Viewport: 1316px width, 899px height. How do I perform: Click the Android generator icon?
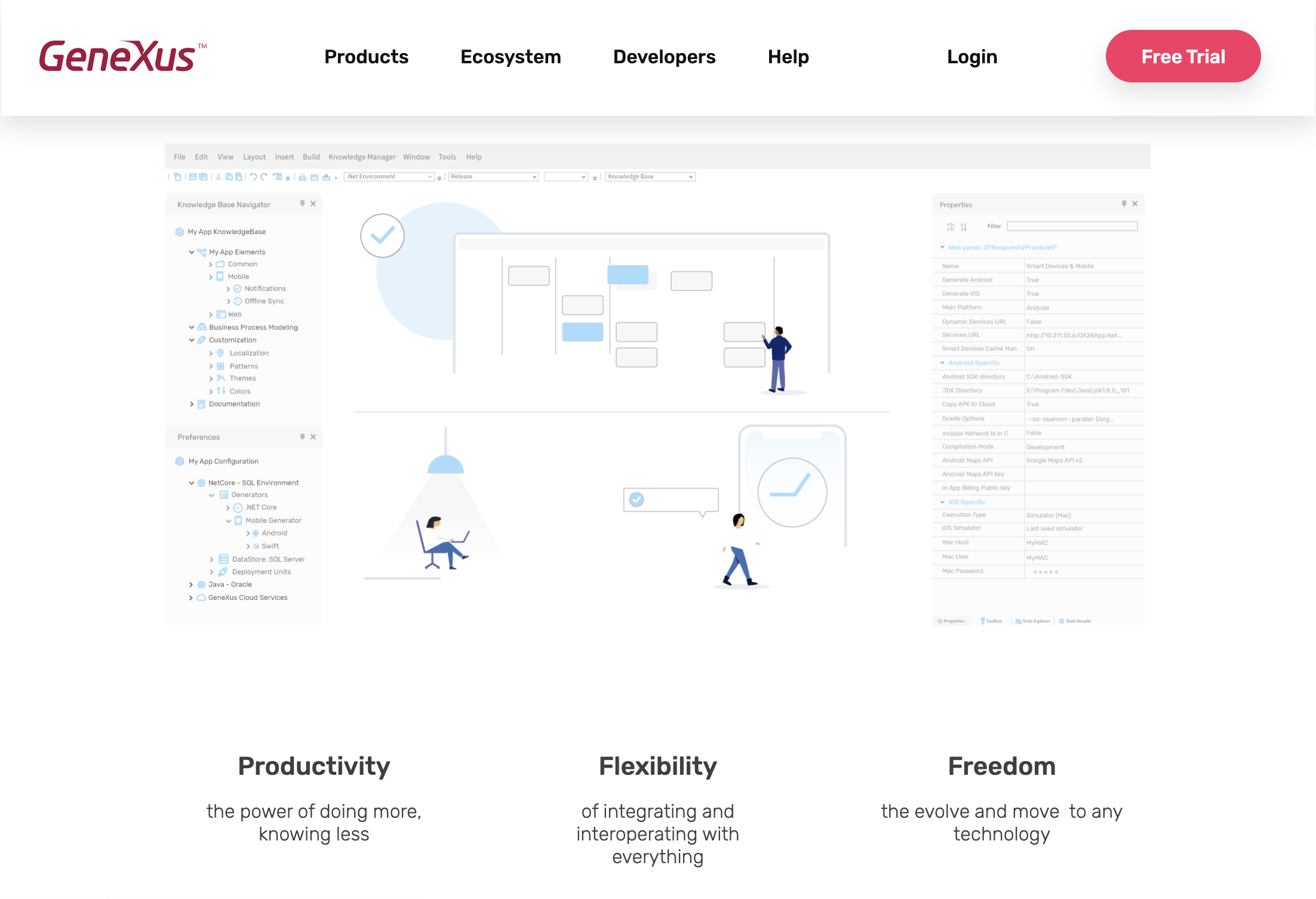(256, 533)
